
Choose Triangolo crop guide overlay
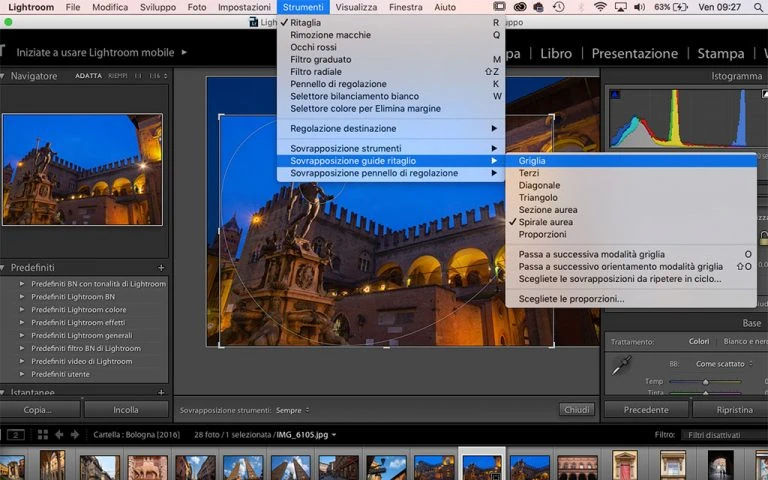(x=631, y=197)
